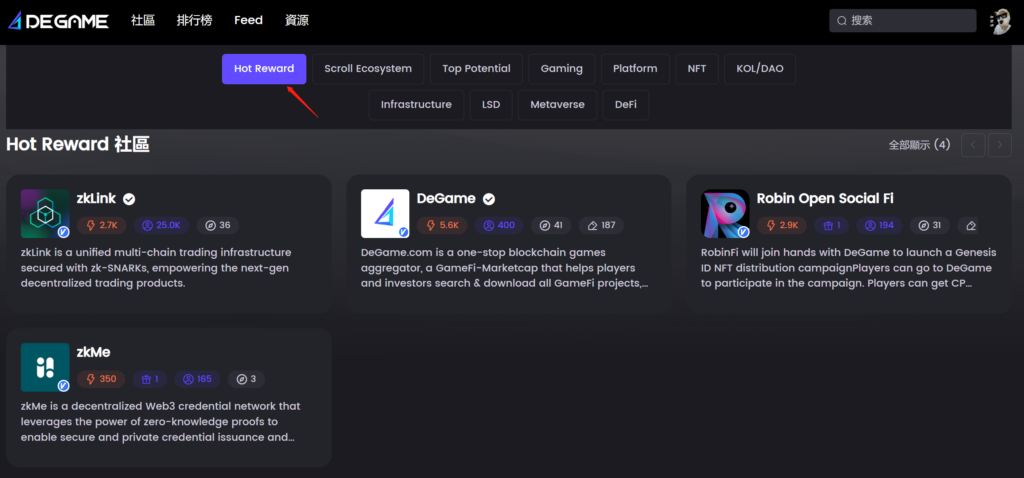This screenshot has width=1024, height=478.
Task: Click the verification badge on zkLink logo
Action: (x=63, y=232)
